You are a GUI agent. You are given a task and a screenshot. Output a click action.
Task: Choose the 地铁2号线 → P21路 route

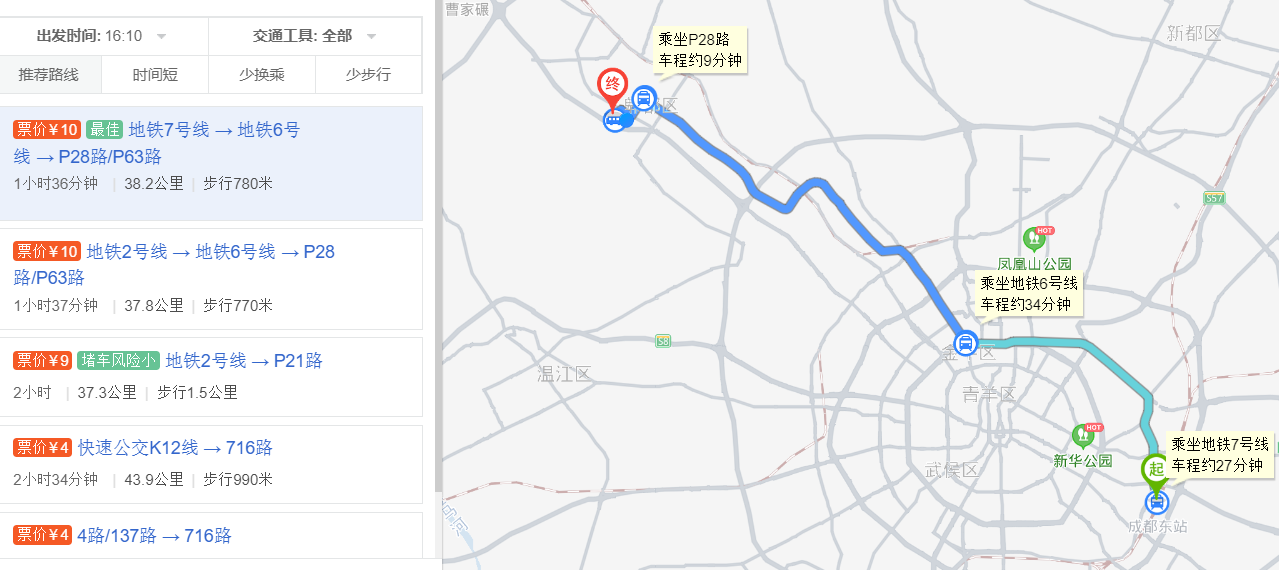[x=211, y=377]
